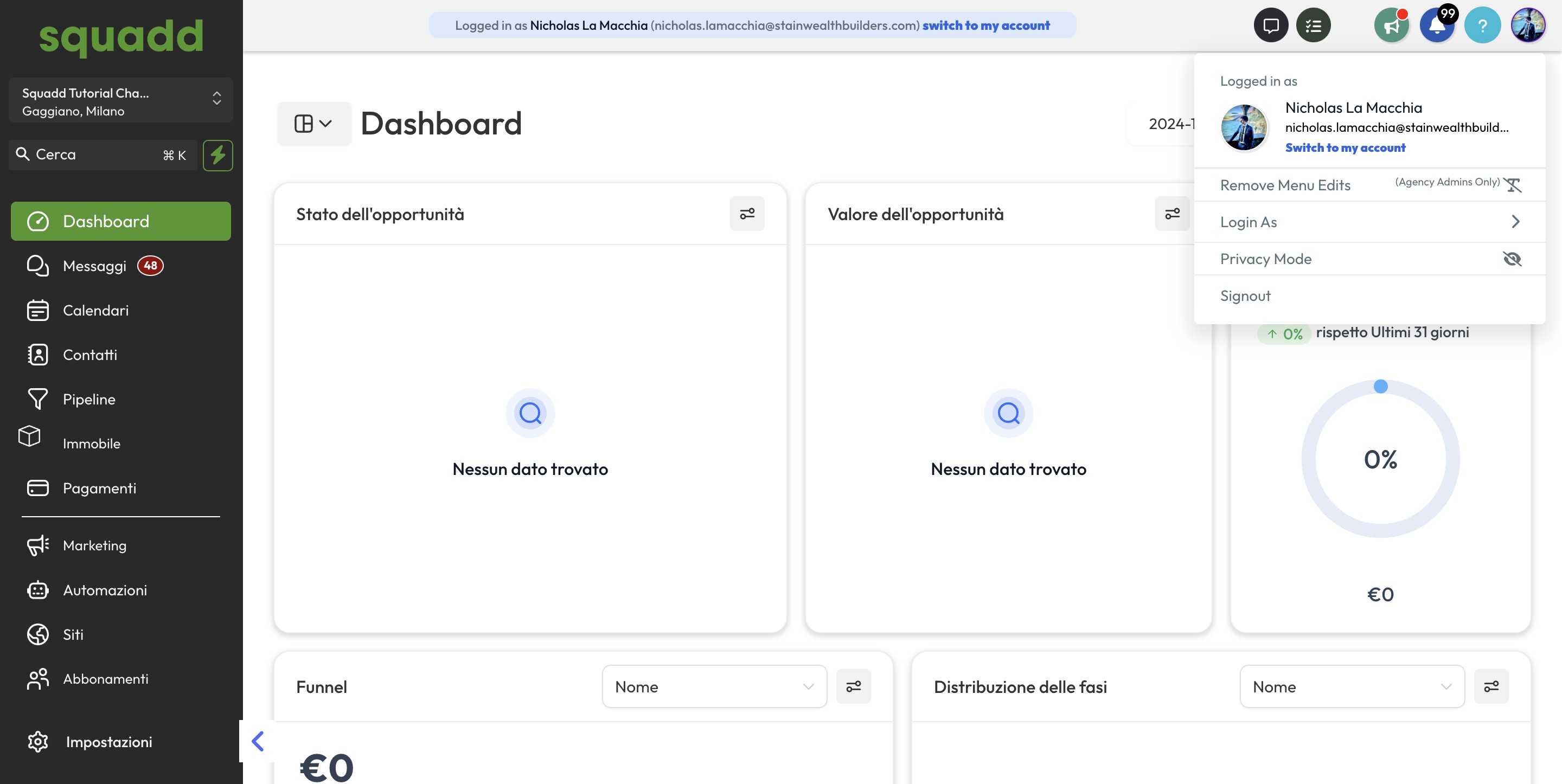The height and width of the screenshot is (784, 1562).
Task: Open Messaggi in the sidebar
Action: (94, 266)
